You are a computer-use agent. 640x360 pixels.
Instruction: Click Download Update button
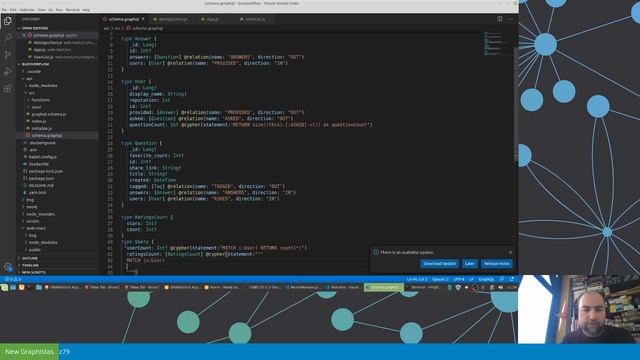[x=440, y=264]
